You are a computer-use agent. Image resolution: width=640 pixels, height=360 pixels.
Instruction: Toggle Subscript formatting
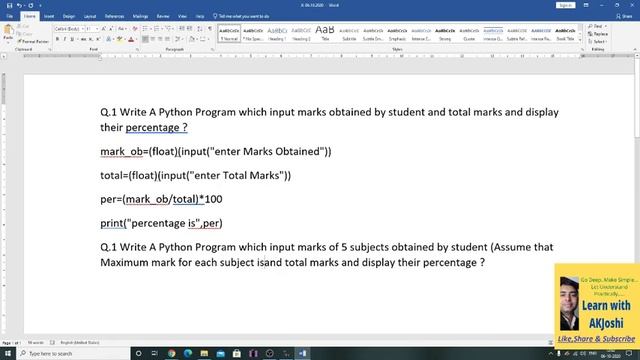point(91,39)
